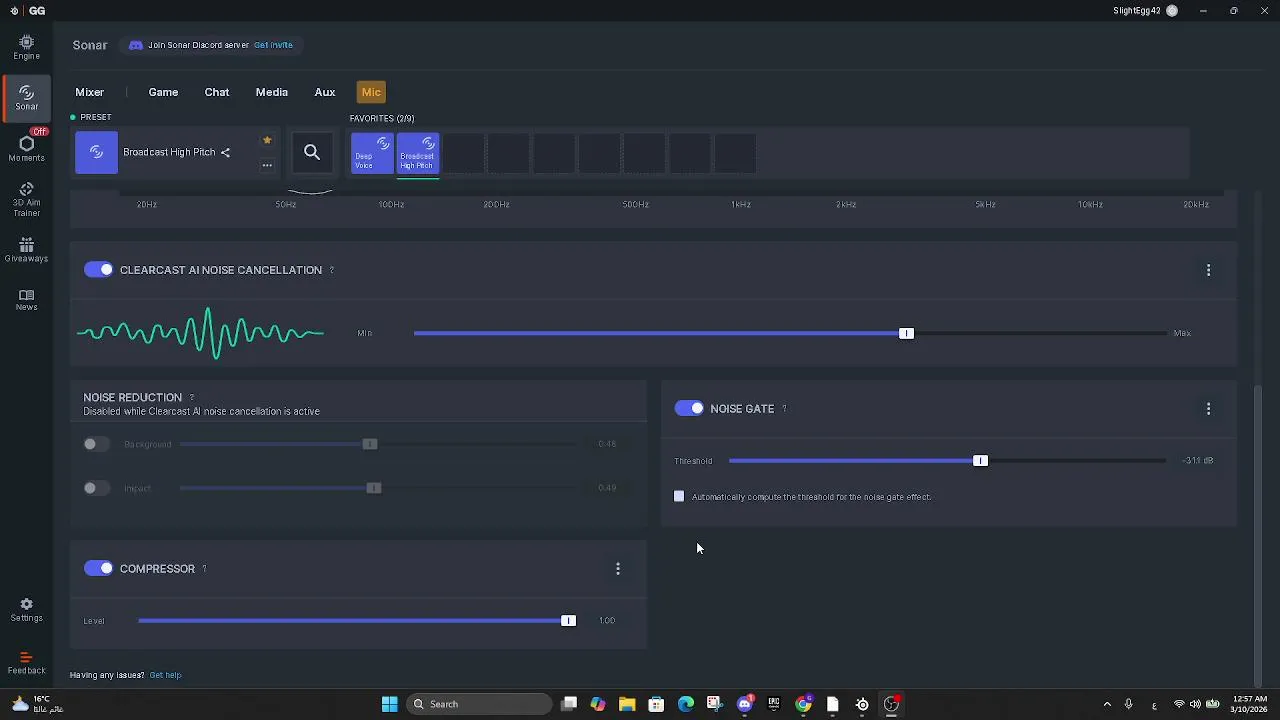This screenshot has height=720, width=1280.
Task: Click the Get invite link
Action: pos(273,45)
